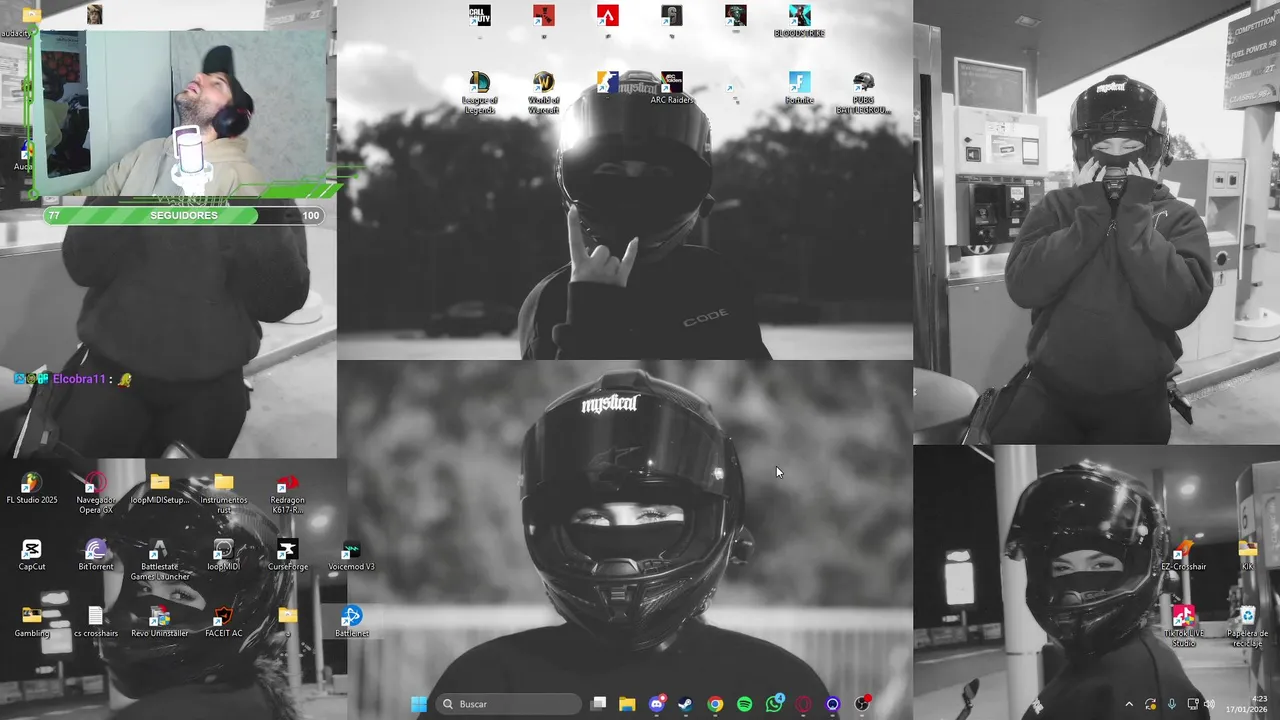The width and height of the screenshot is (1280, 720).
Task: Launch the Fortnite desktop shortcut
Action: (799, 88)
